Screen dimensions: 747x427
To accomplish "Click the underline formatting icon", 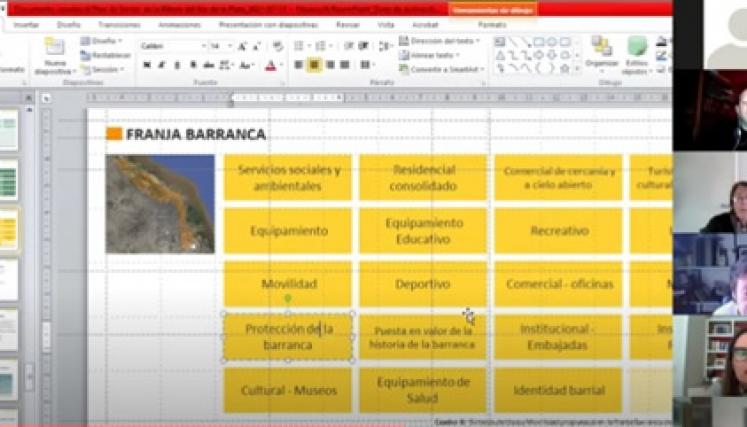I will [176, 65].
